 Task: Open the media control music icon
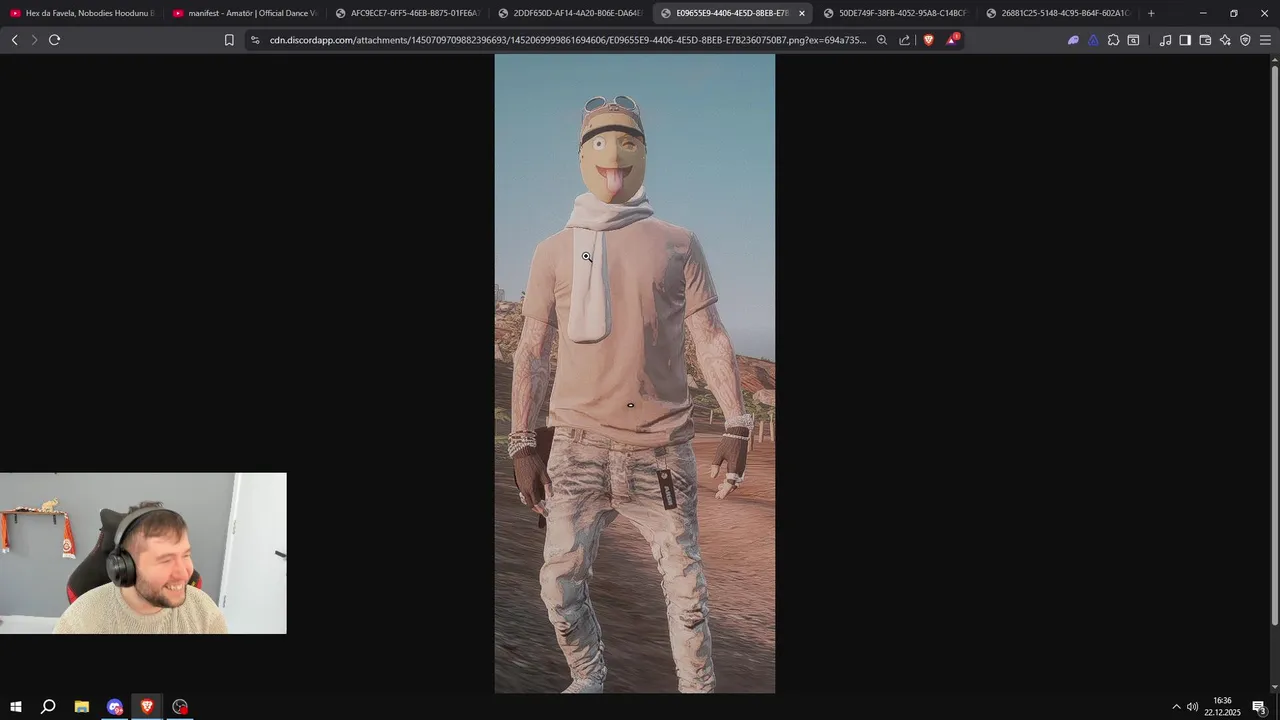1165,40
